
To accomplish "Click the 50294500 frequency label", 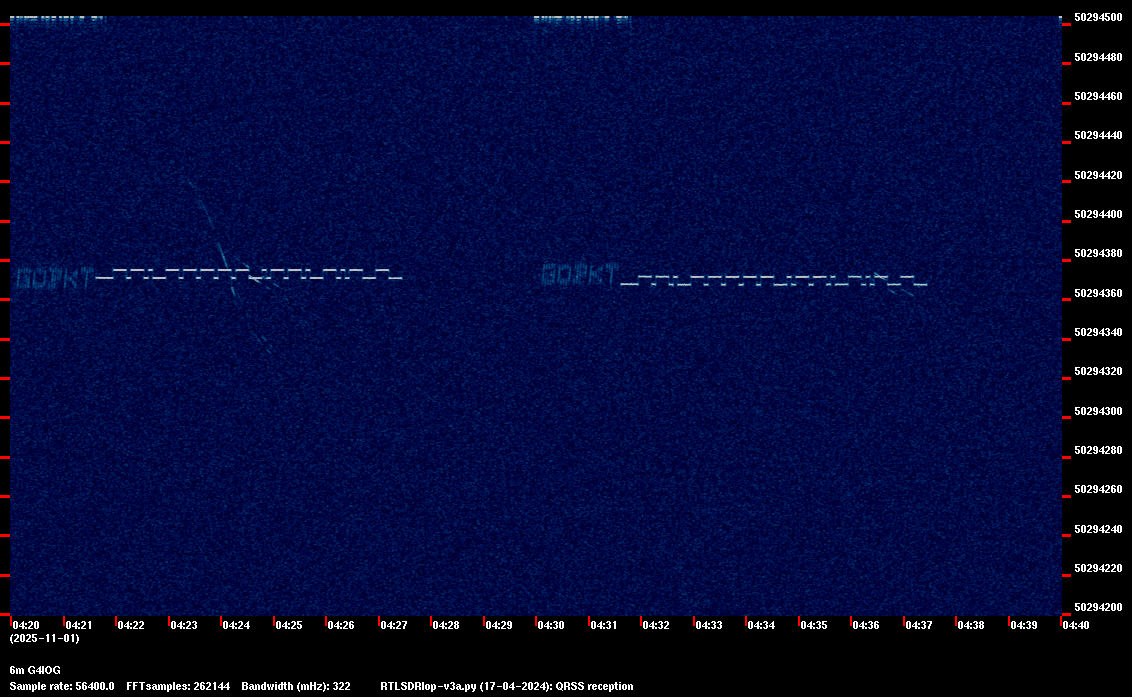I will tap(1098, 17).
